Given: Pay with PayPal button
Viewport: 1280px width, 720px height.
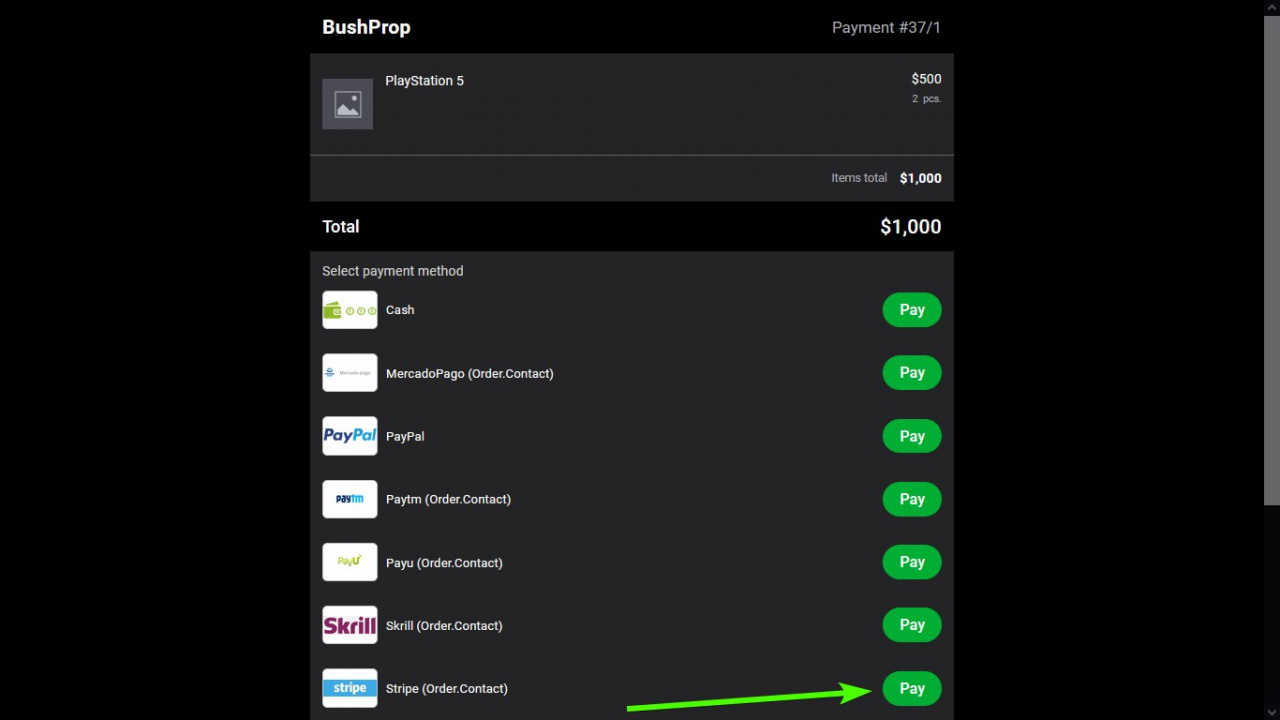Looking at the screenshot, I should [x=912, y=436].
